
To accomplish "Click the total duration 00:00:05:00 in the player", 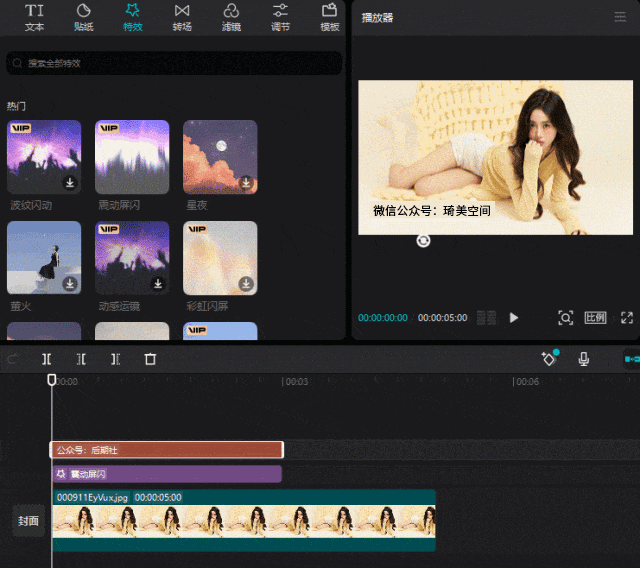I will tap(442, 317).
